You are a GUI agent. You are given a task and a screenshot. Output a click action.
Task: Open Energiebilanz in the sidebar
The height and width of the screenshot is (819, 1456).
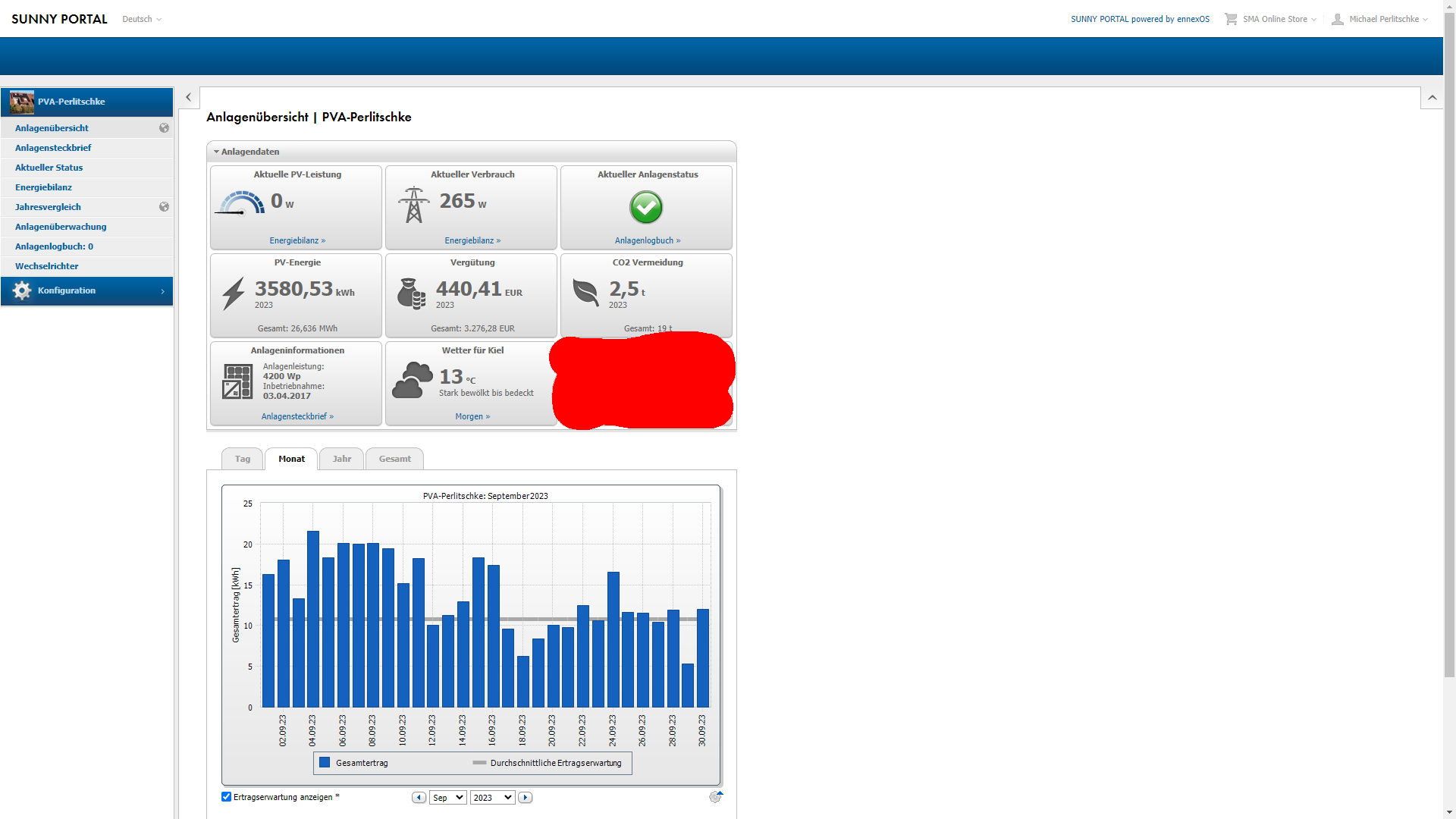coord(43,187)
